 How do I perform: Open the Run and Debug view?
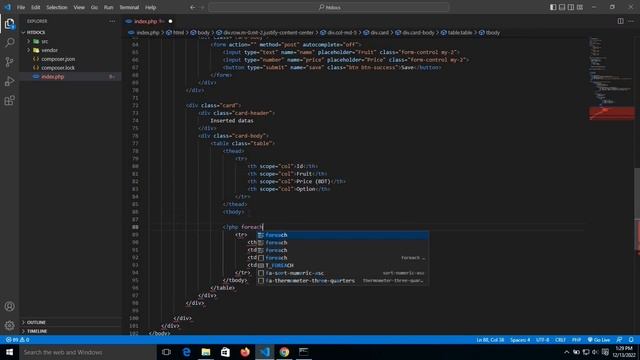click(9, 81)
